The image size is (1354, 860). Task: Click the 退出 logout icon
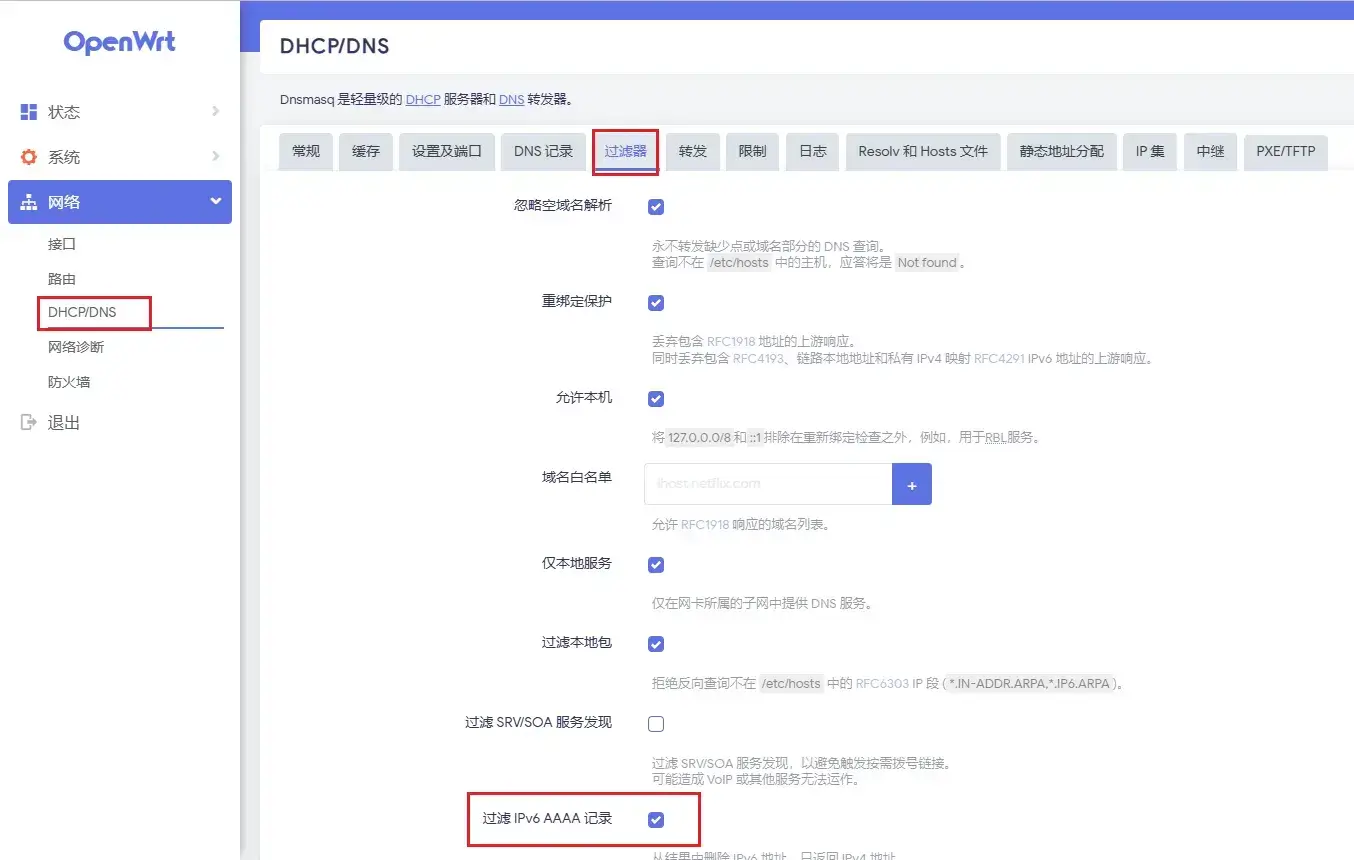tap(29, 423)
